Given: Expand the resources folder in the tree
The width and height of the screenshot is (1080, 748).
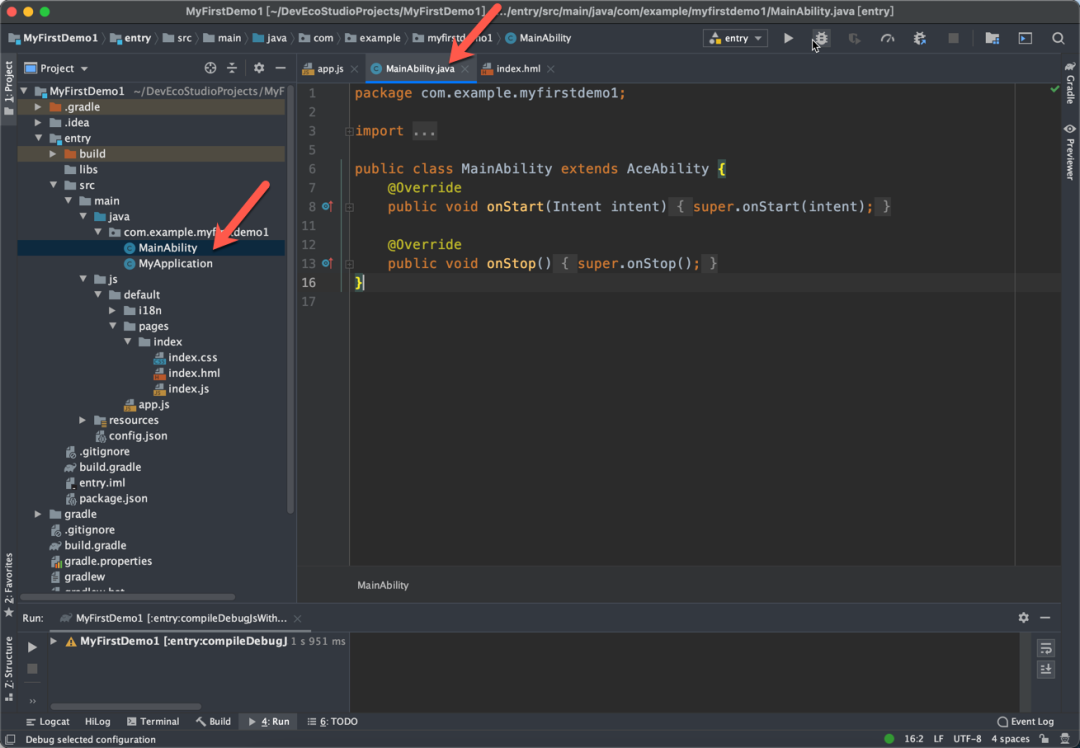Looking at the screenshot, I should [x=83, y=420].
